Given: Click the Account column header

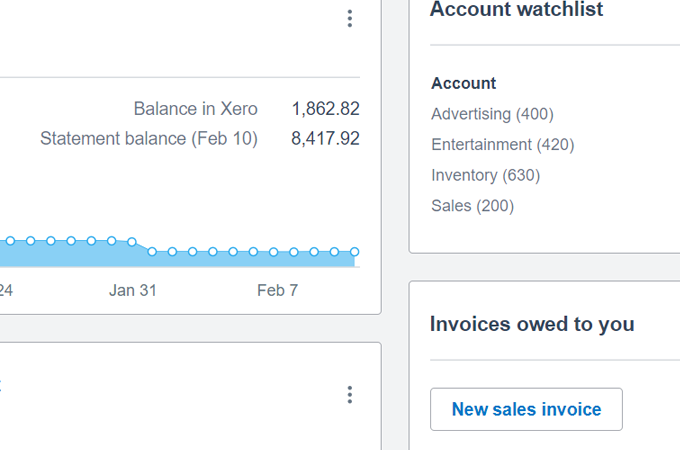Looking at the screenshot, I should point(463,84).
